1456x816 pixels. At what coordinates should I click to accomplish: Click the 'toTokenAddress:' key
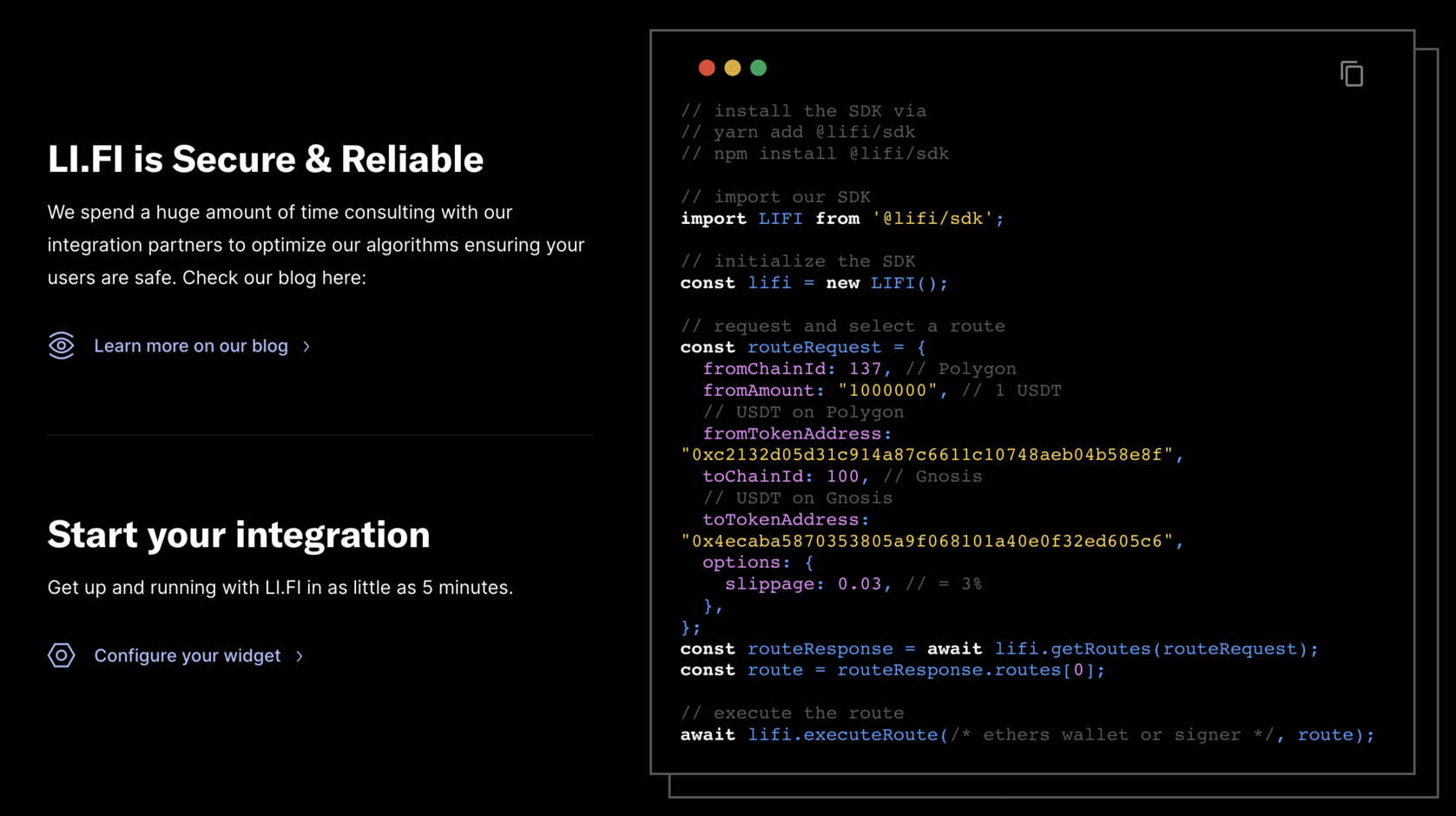click(786, 520)
